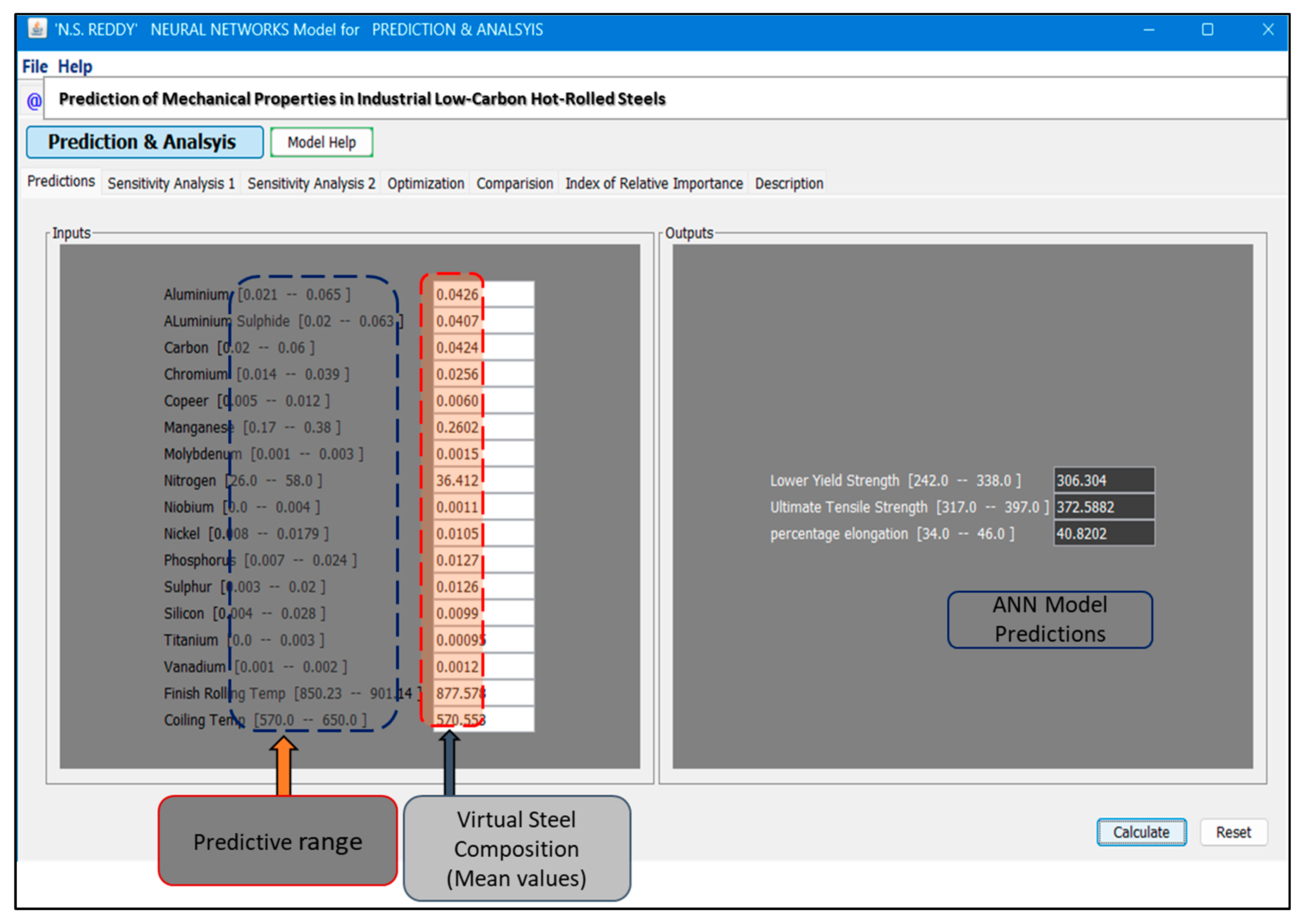Open the File menu
Viewport: 1304px width, 924px height.
[34, 67]
